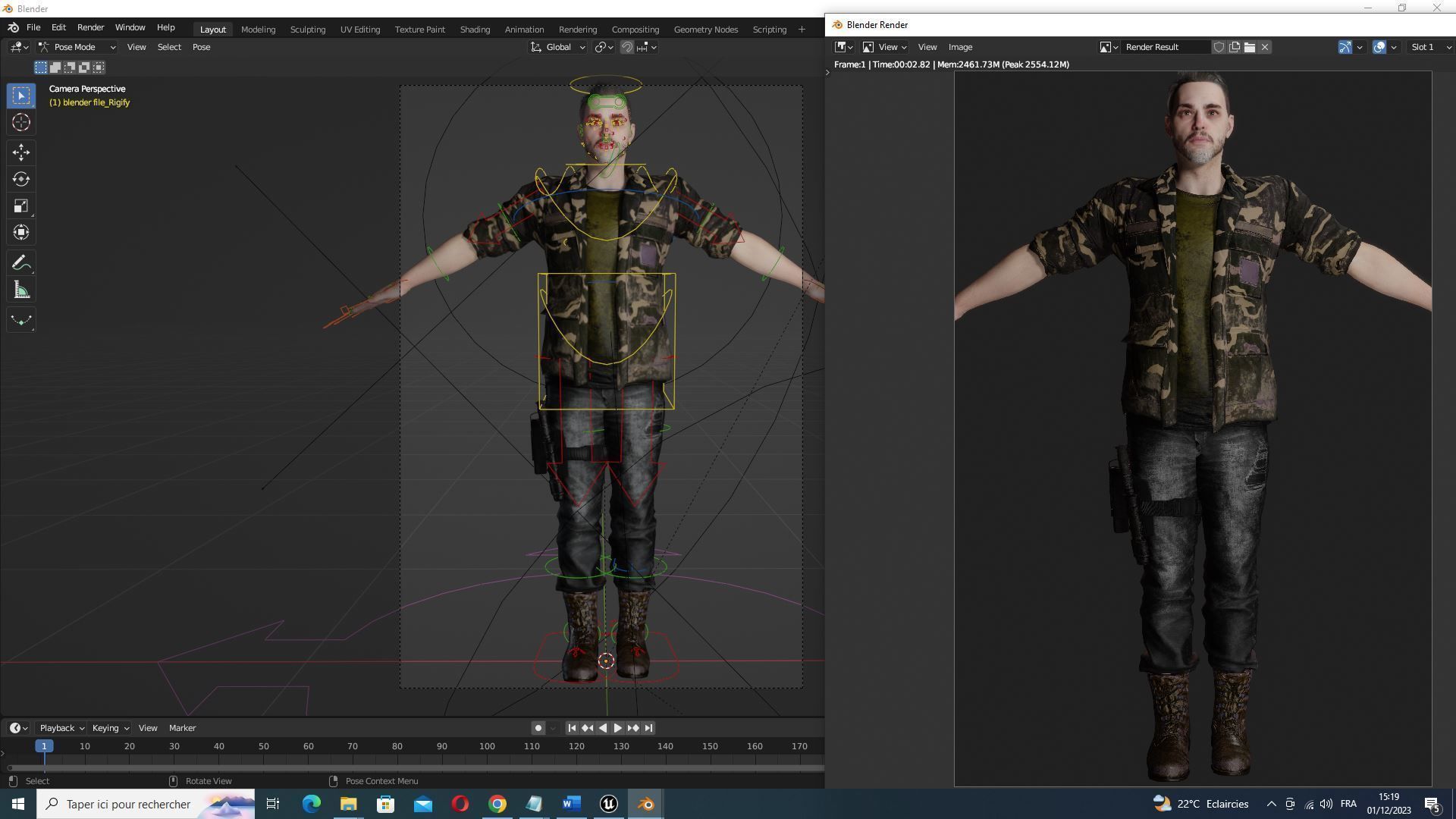Open the Pose menu in viewport header
Viewport: 1456px width, 819px height.
coord(201,47)
